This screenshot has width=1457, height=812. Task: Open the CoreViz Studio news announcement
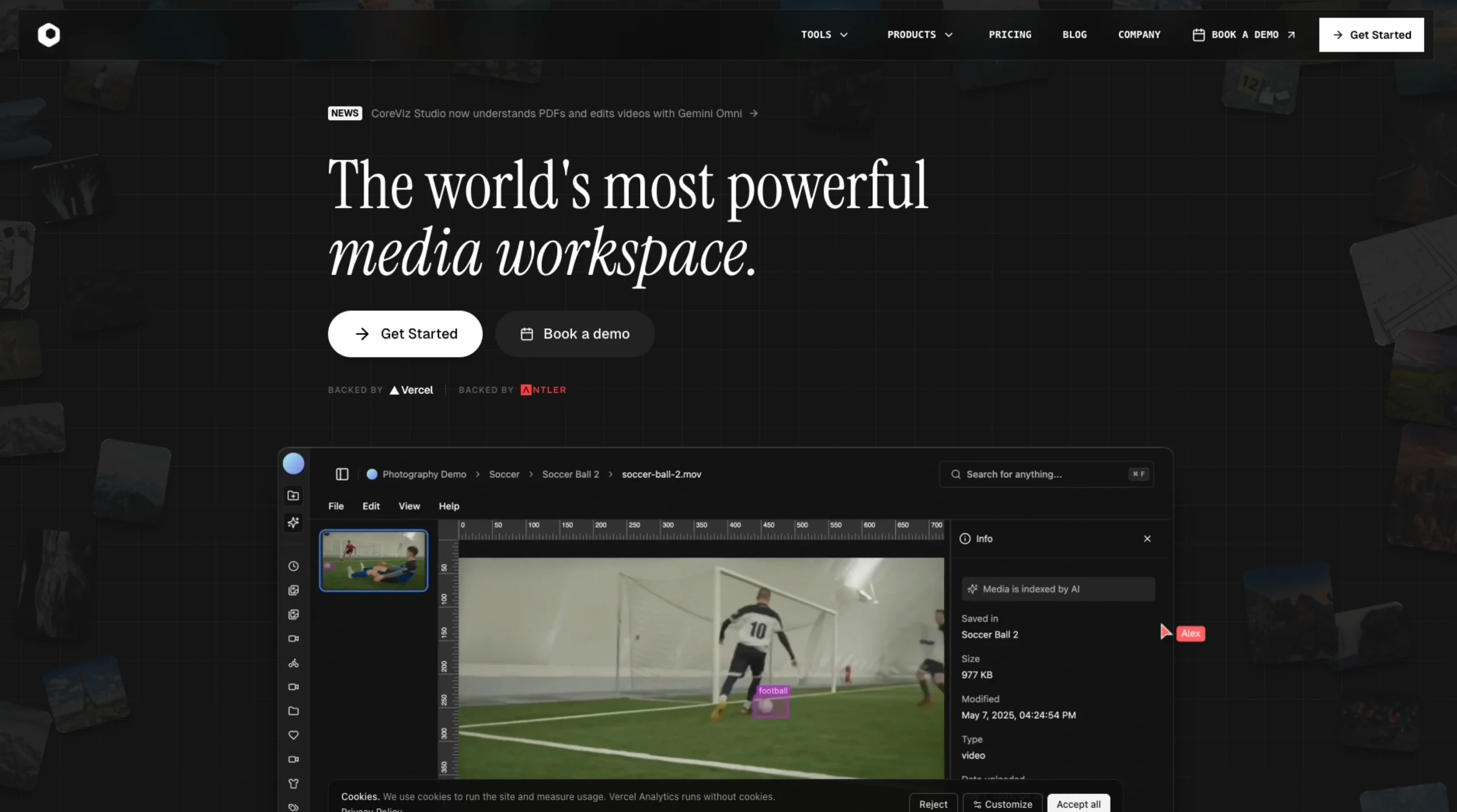tap(542, 113)
